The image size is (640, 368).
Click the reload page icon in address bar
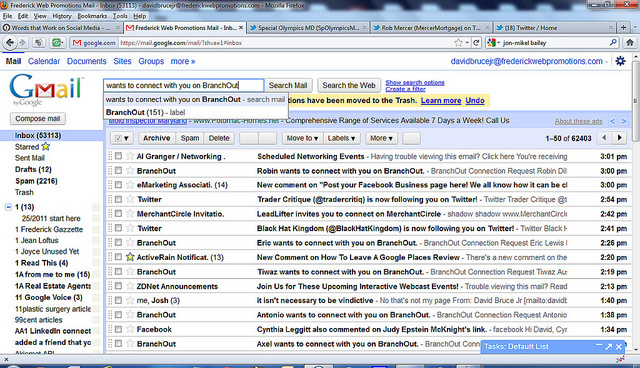coord(476,42)
